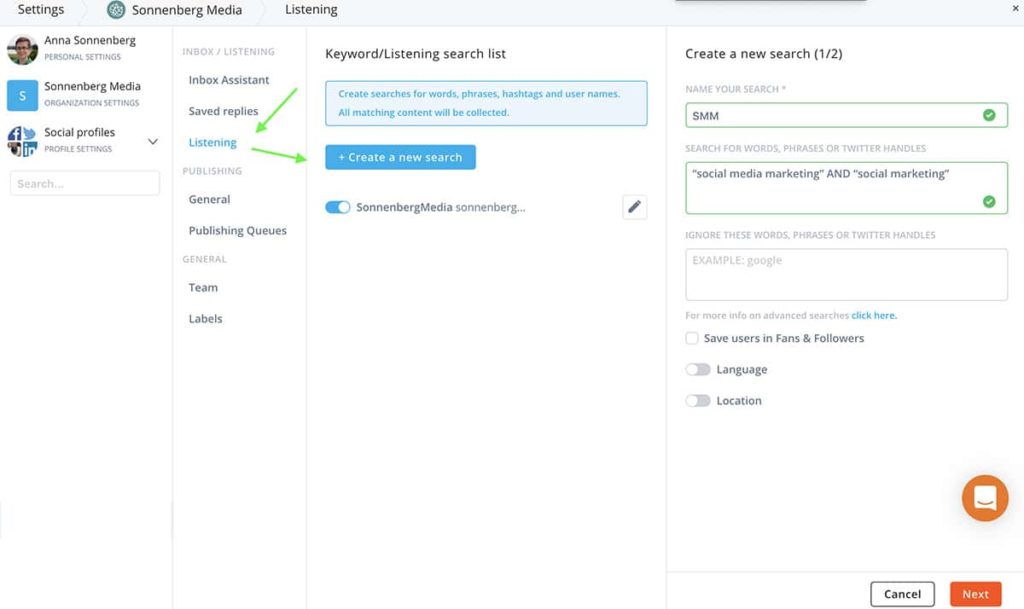1024x609 pixels.
Task: Cancel the new search creation
Action: click(x=902, y=594)
